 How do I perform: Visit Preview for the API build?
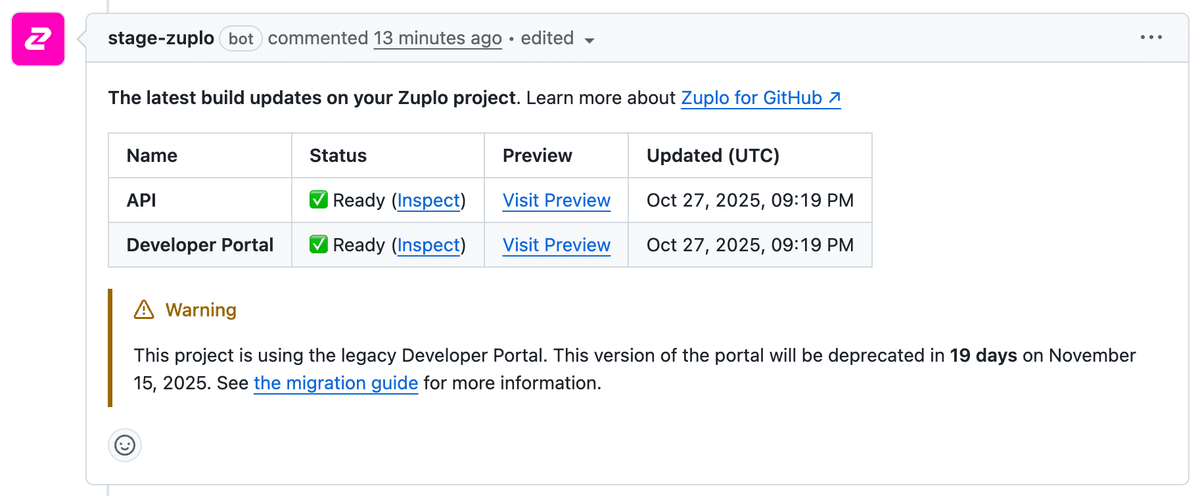[556, 200]
